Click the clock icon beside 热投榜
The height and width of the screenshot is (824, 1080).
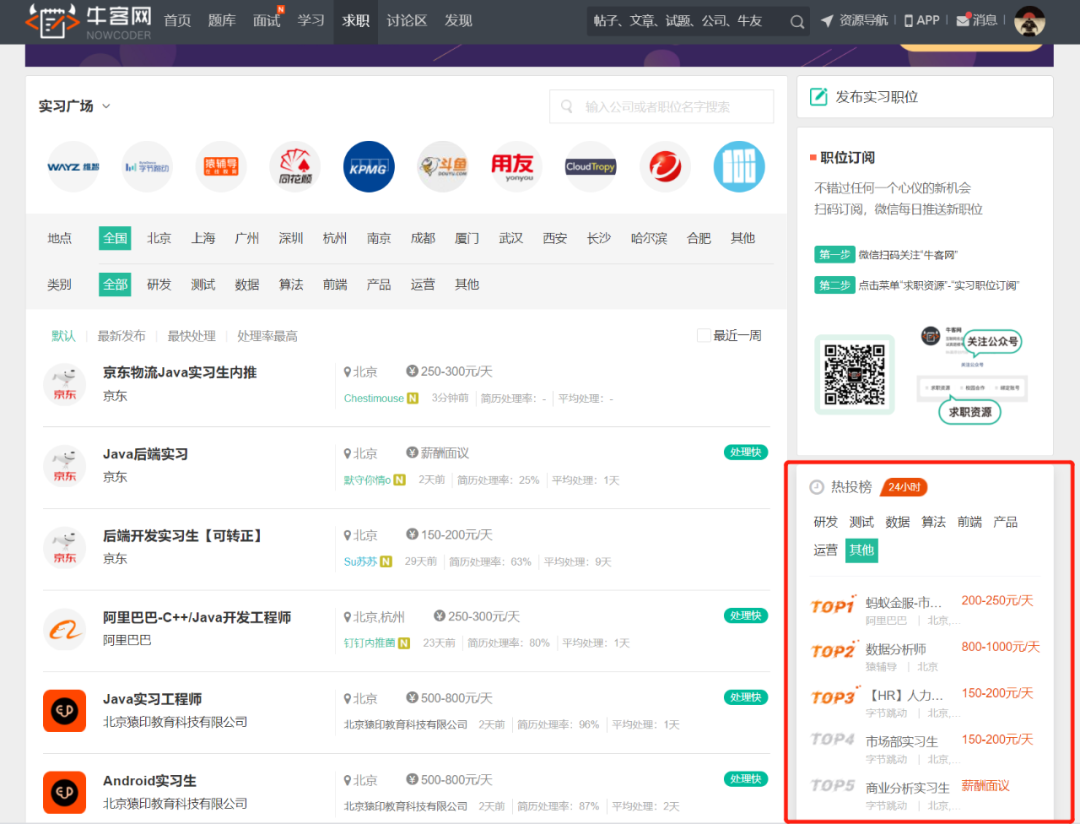point(816,487)
